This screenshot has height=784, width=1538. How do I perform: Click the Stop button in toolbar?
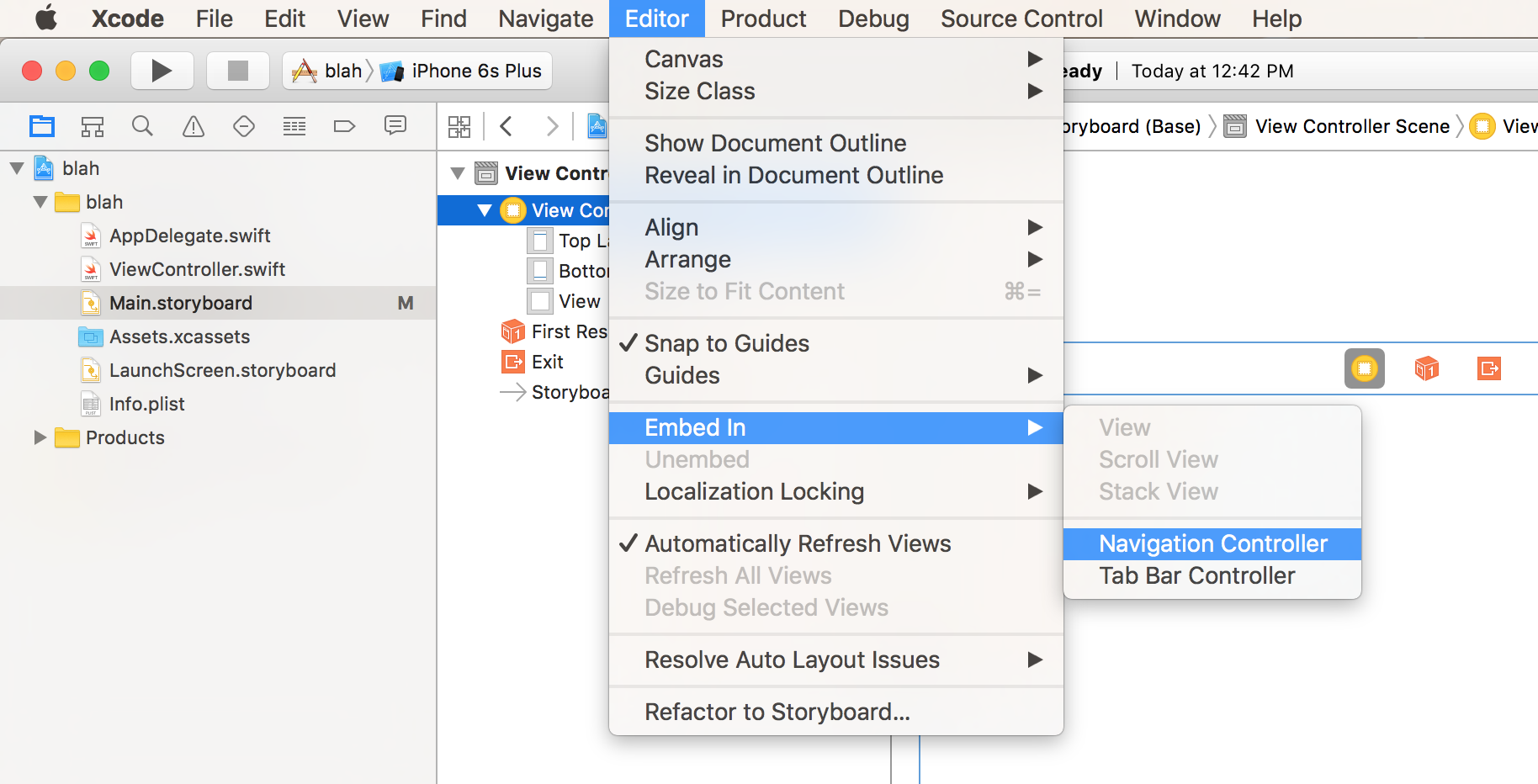click(x=238, y=71)
